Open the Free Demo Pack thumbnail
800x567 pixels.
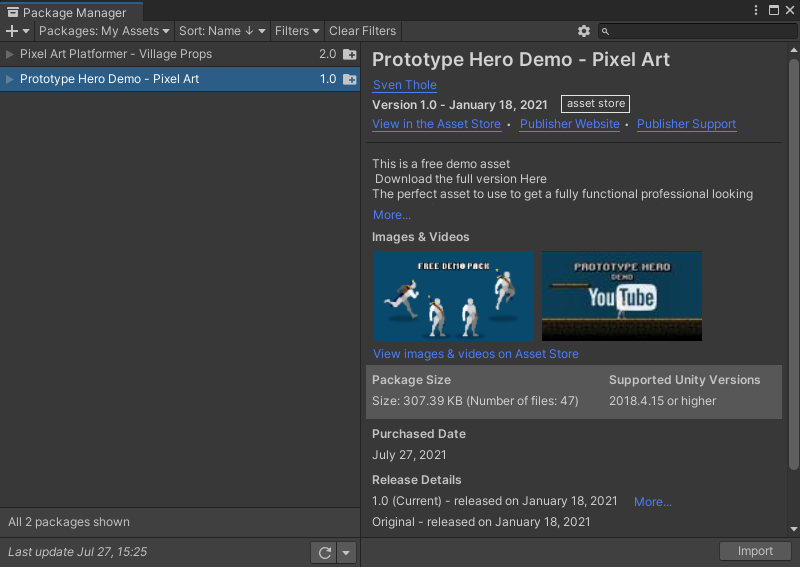point(454,296)
